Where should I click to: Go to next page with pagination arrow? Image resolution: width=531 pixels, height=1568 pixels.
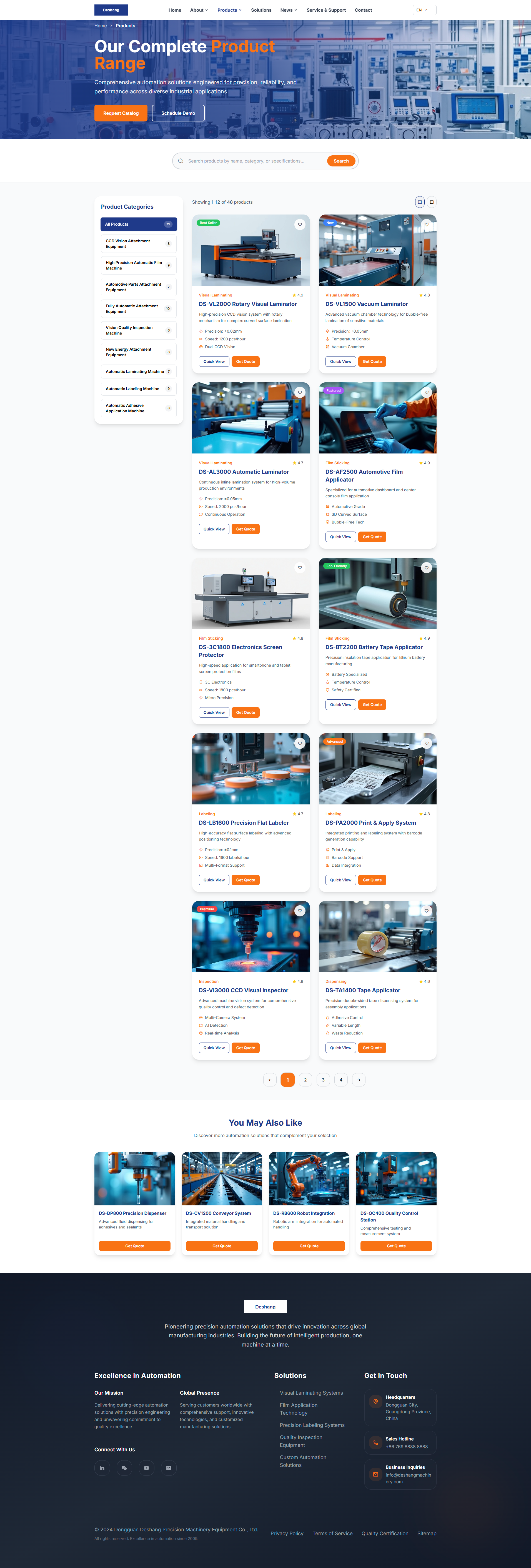tap(359, 1079)
